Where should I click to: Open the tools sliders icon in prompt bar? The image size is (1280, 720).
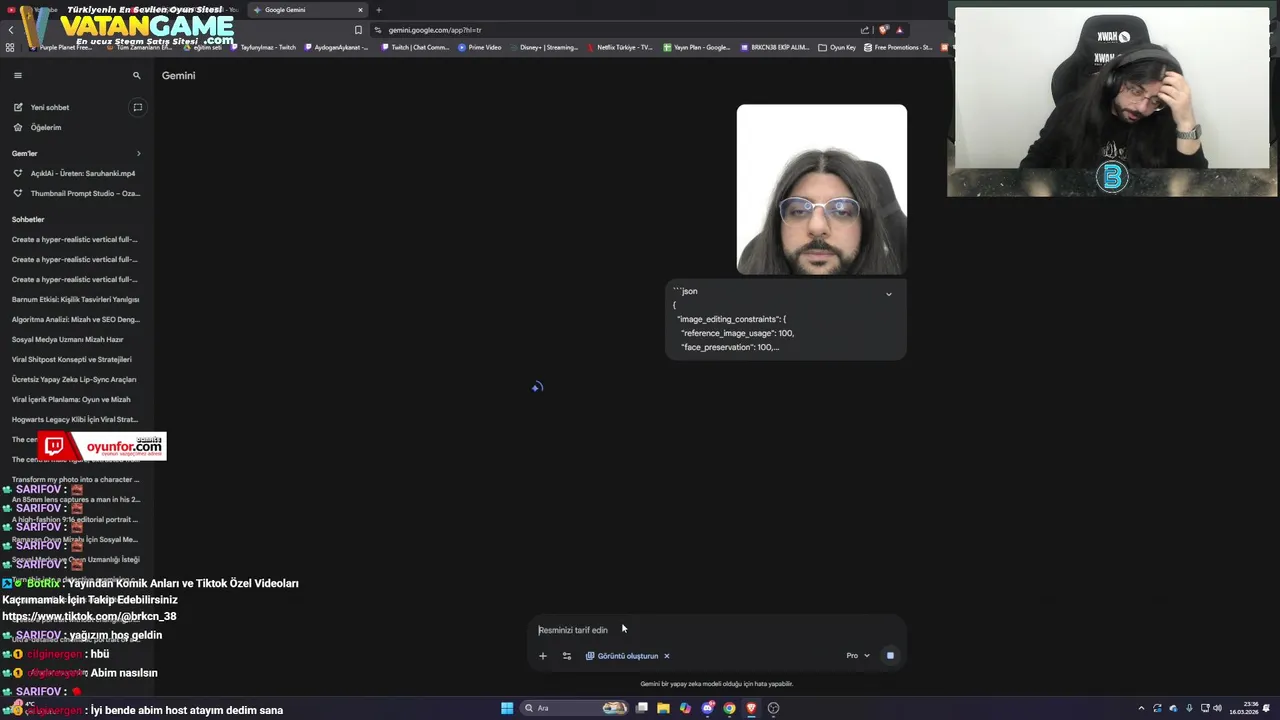click(x=567, y=656)
